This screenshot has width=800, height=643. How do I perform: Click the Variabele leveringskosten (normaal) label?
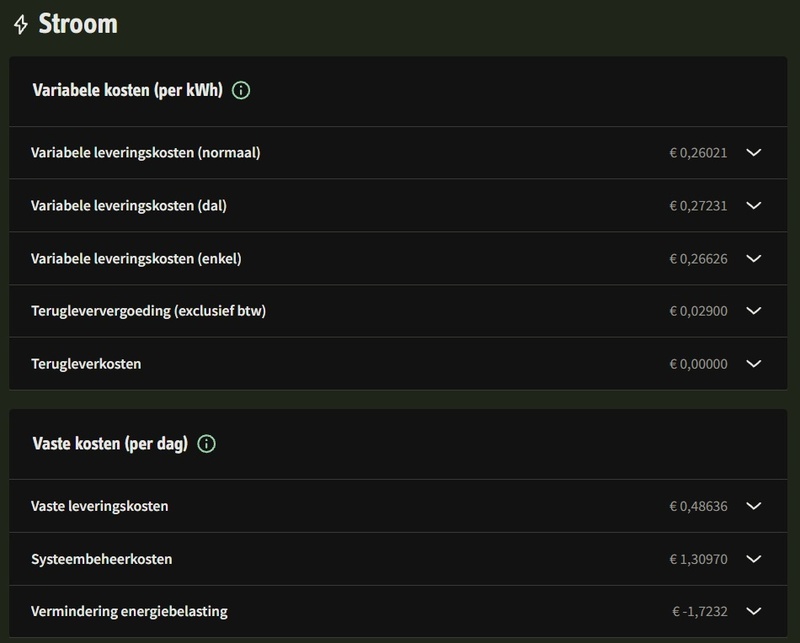pyautogui.click(x=145, y=153)
